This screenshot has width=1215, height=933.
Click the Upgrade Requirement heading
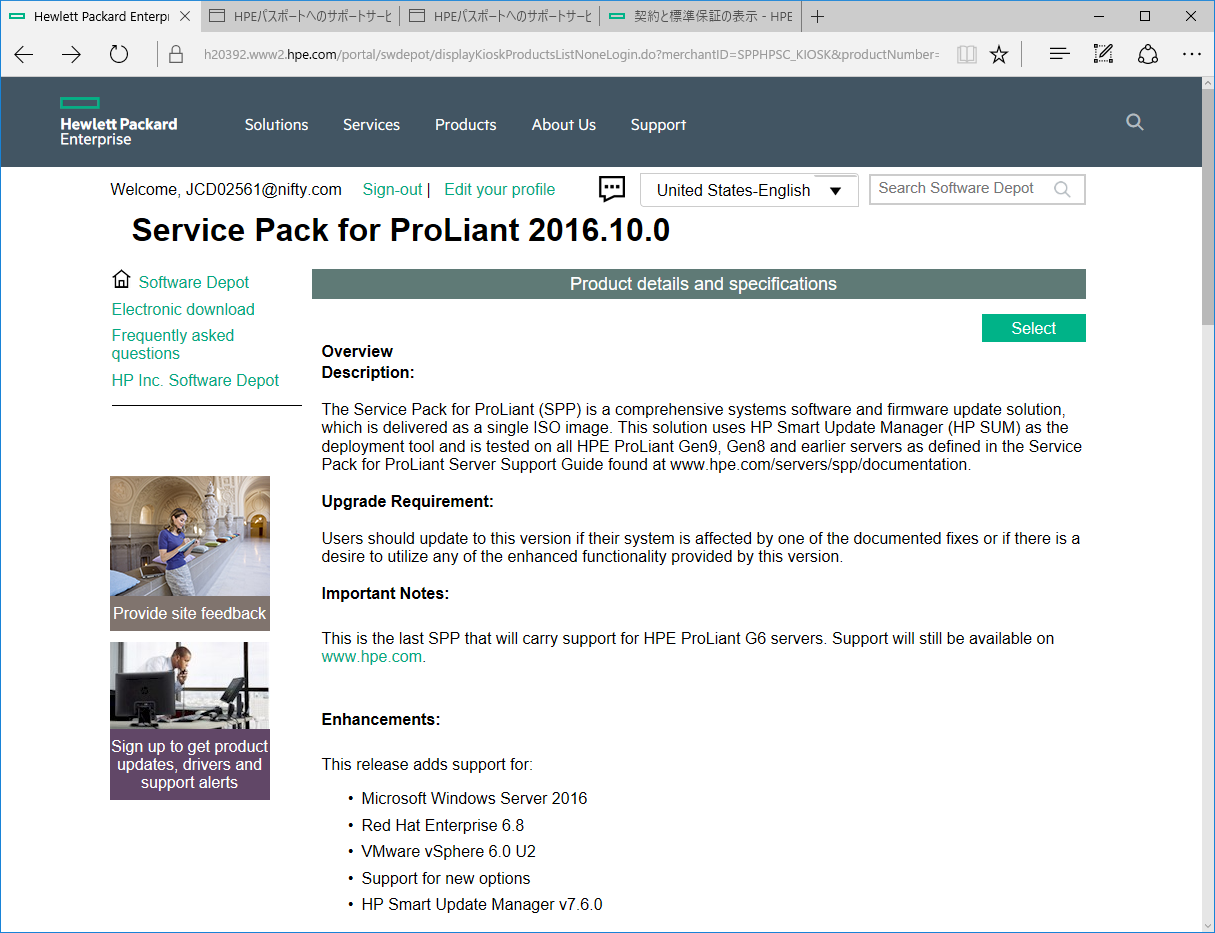pyautogui.click(x=408, y=501)
